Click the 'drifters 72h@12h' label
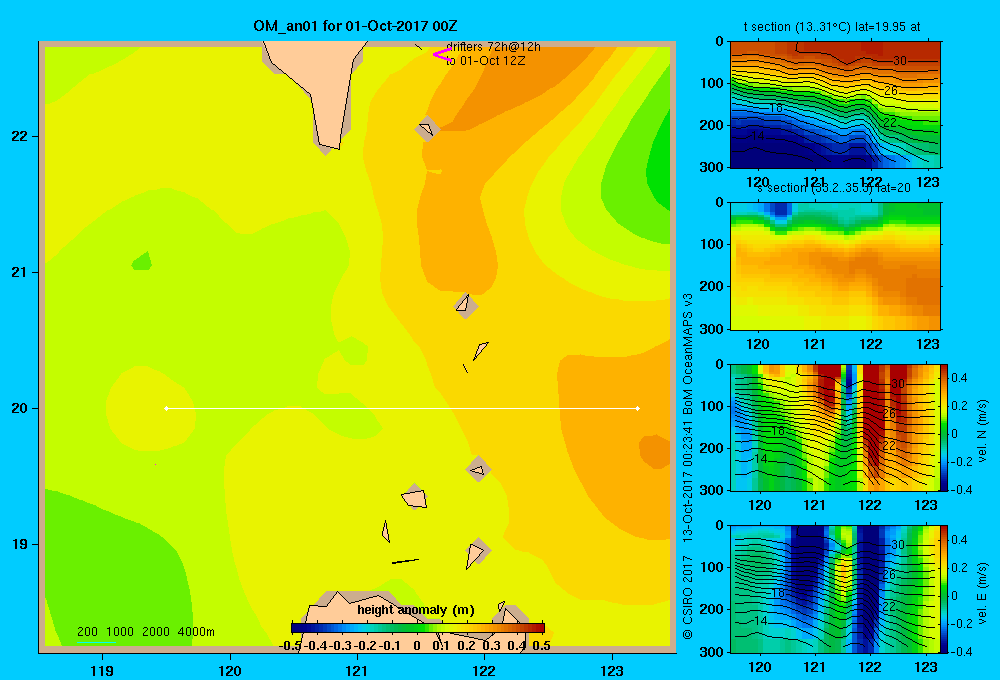 click(x=493, y=47)
